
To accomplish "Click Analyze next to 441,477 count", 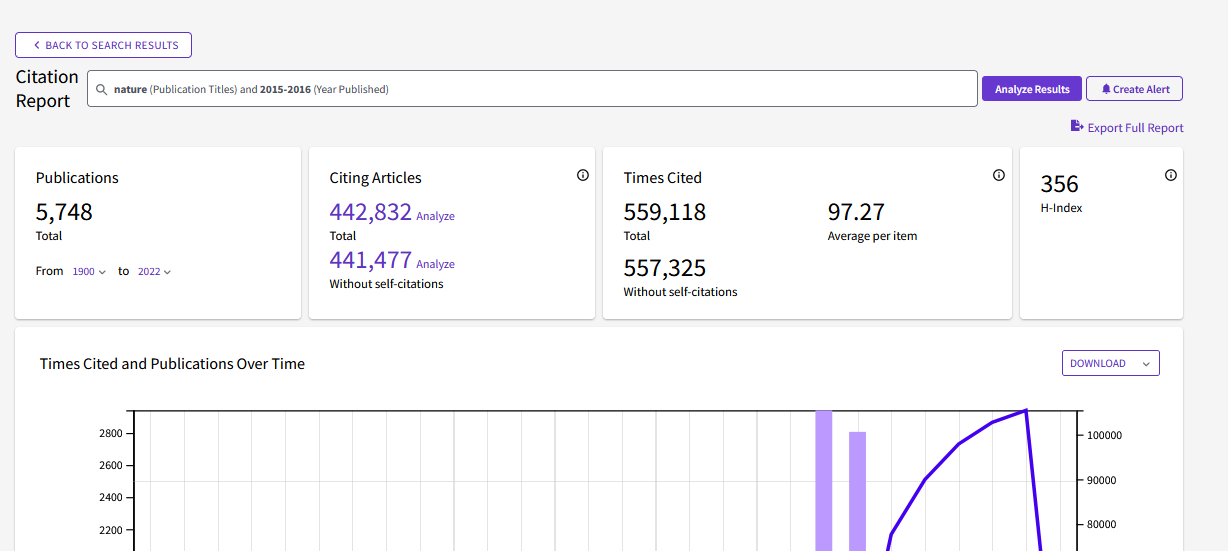I will [435, 264].
